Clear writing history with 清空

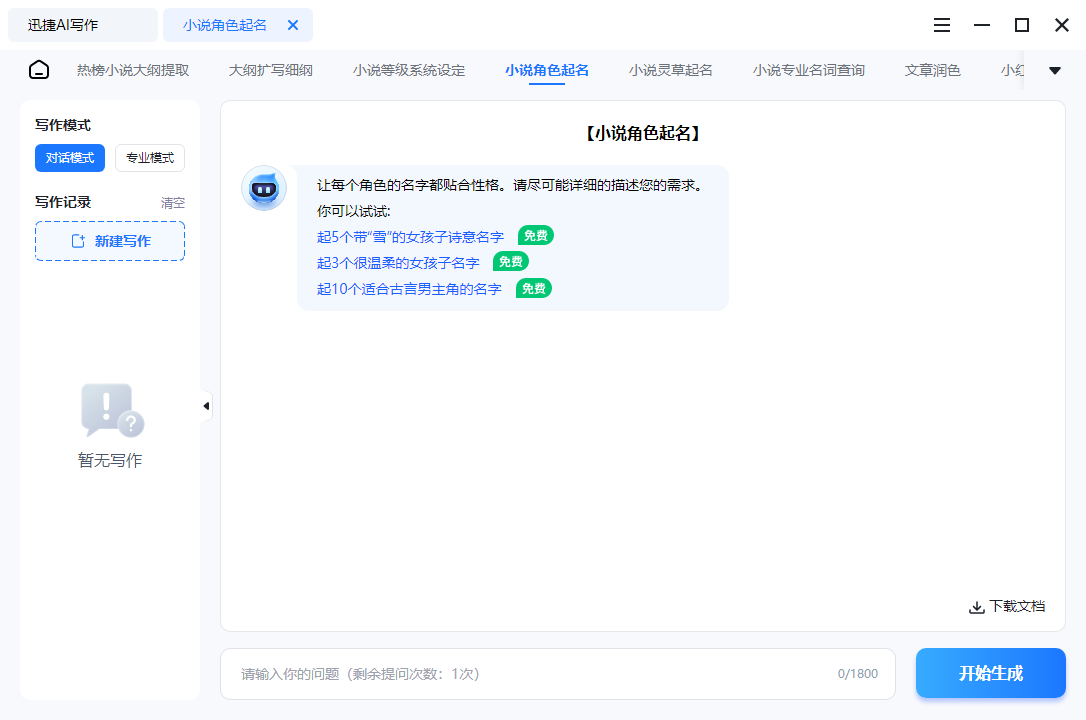[x=172, y=202]
